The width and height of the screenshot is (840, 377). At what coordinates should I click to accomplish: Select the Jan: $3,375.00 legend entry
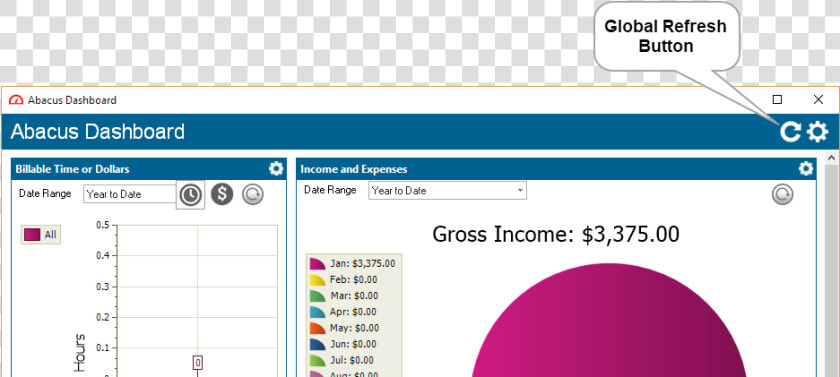pos(354,263)
